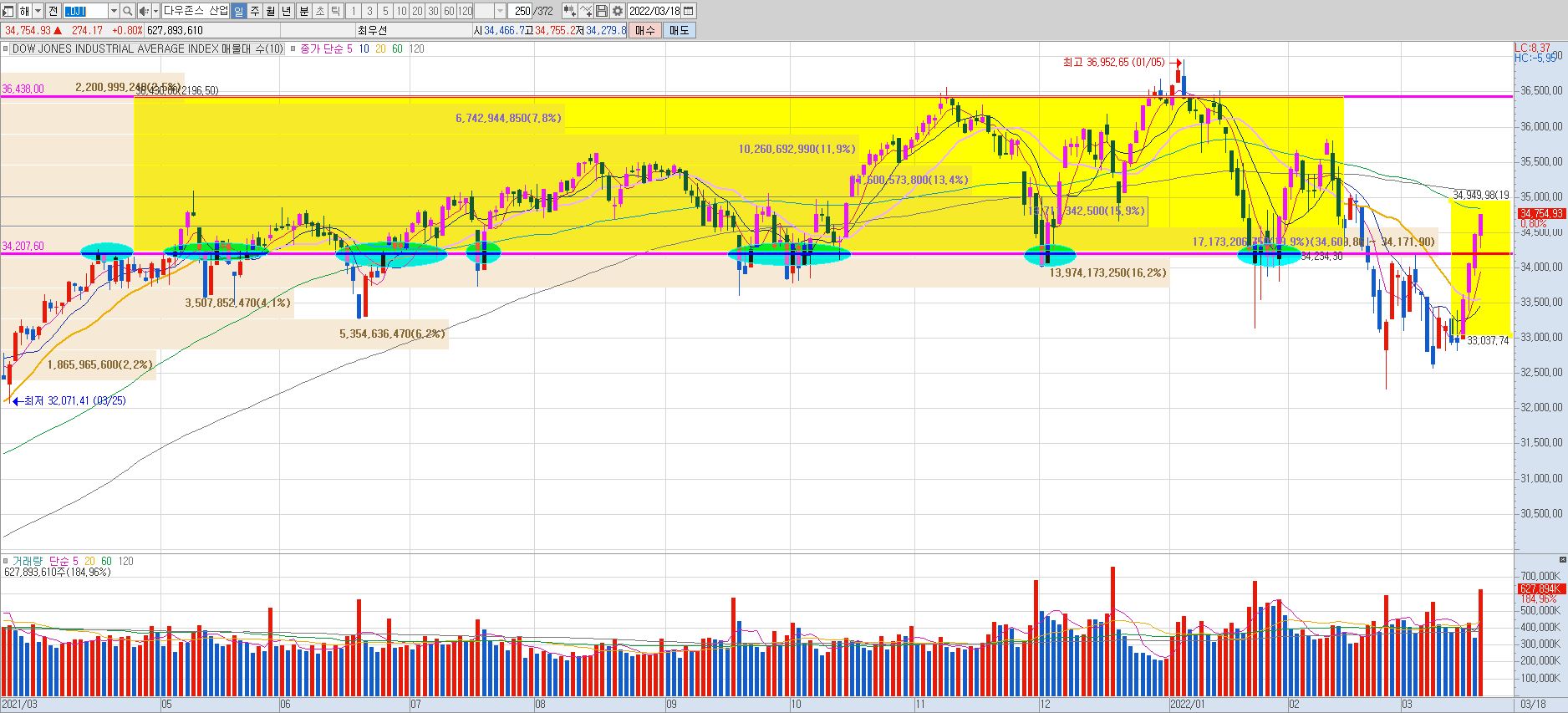The width and height of the screenshot is (1568, 713).
Task: Click the current price 34,754.93 in quote bar
Action: pos(28,30)
